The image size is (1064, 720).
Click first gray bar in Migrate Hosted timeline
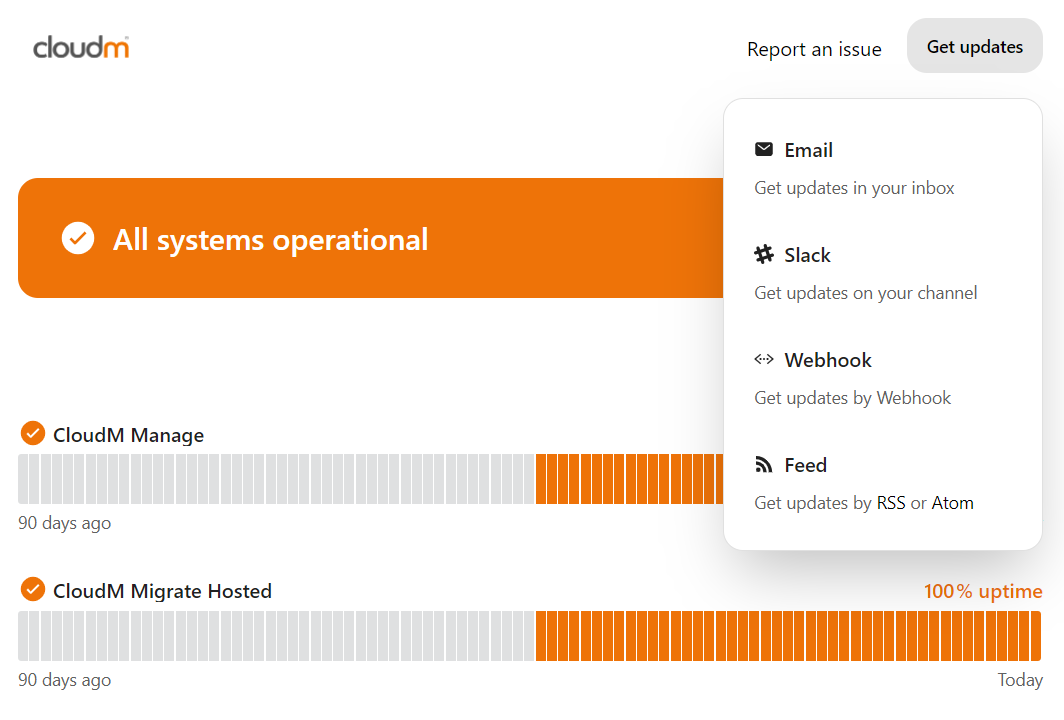(23, 636)
